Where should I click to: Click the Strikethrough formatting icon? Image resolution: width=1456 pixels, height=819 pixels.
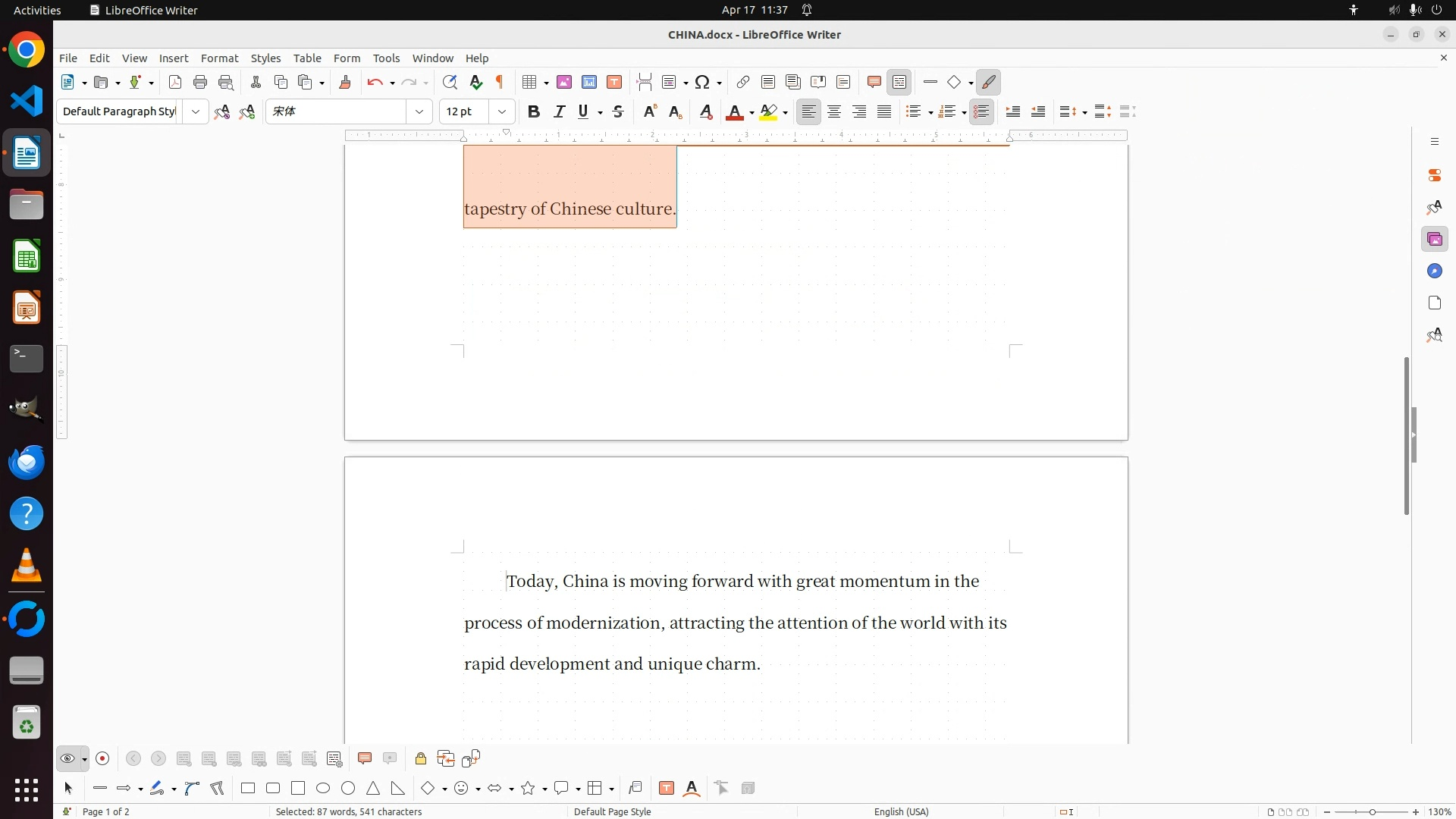click(x=618, y=111)
